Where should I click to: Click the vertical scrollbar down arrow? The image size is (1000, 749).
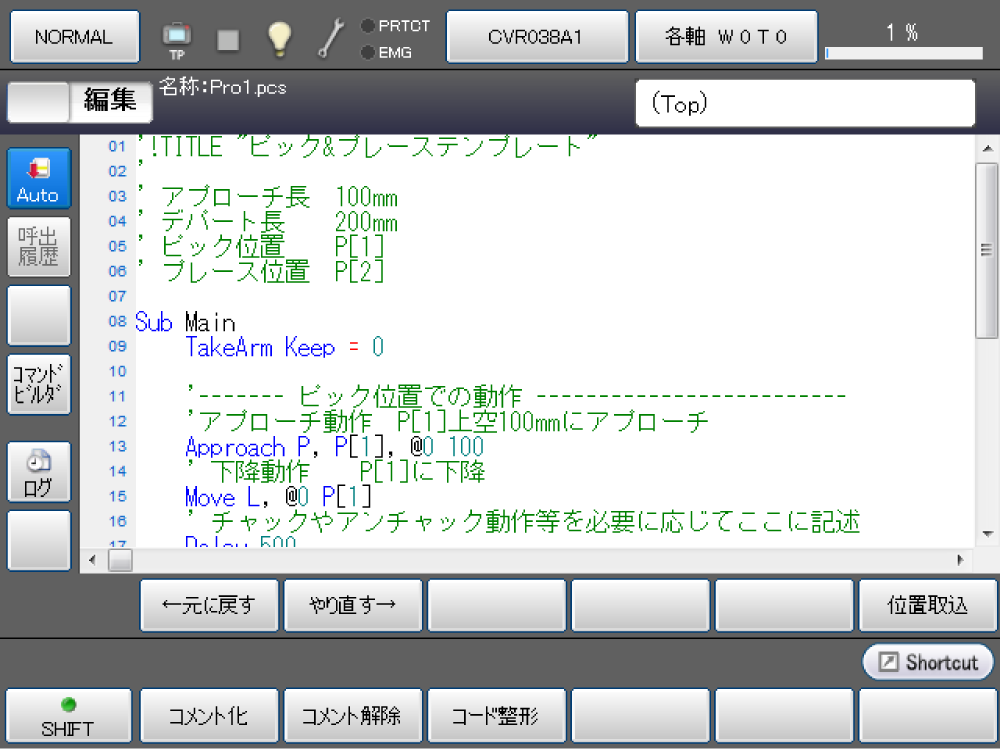pyautogui.click(x=987, y=536)
